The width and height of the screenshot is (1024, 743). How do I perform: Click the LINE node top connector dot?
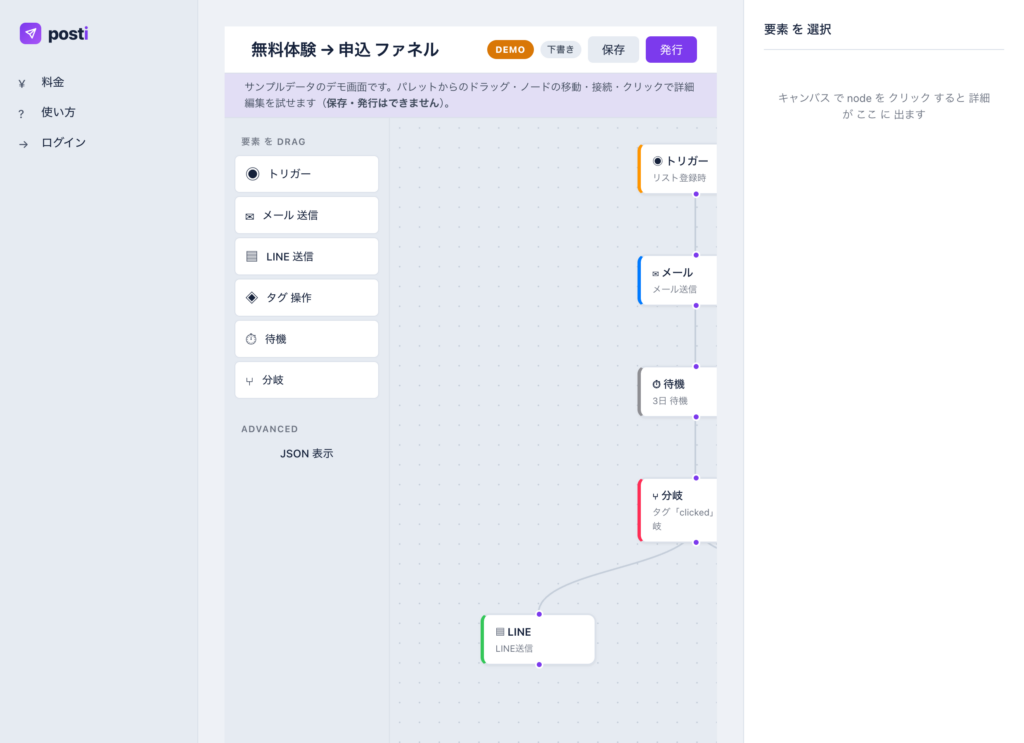(539, 614)
